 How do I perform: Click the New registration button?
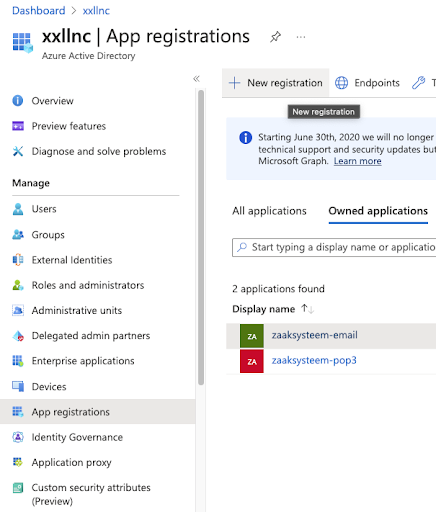coord(276,83)
